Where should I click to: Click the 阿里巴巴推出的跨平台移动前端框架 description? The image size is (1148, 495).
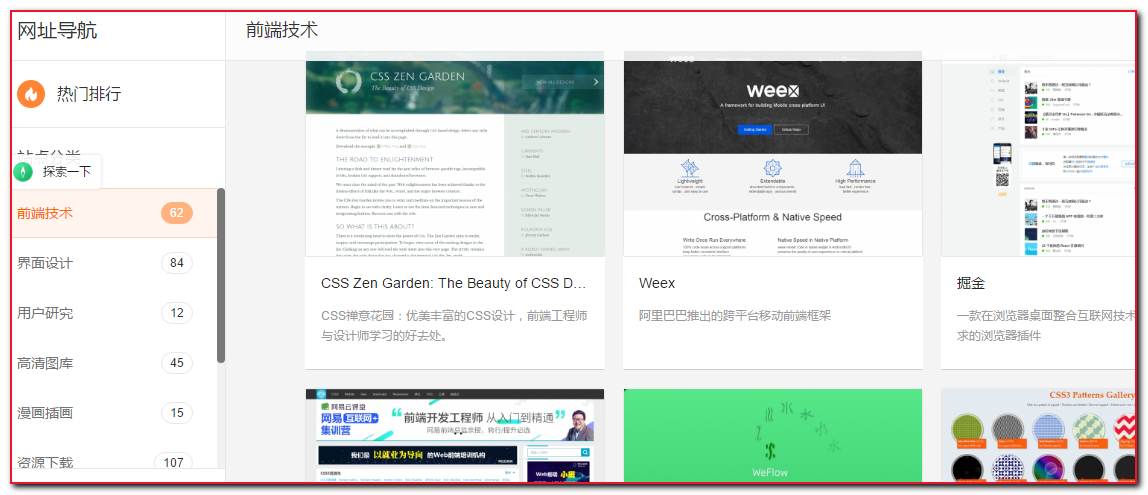pos(734,316)
